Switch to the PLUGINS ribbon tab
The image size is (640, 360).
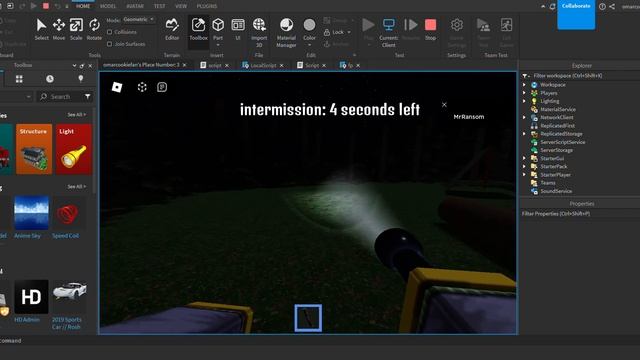pos(207,6)
